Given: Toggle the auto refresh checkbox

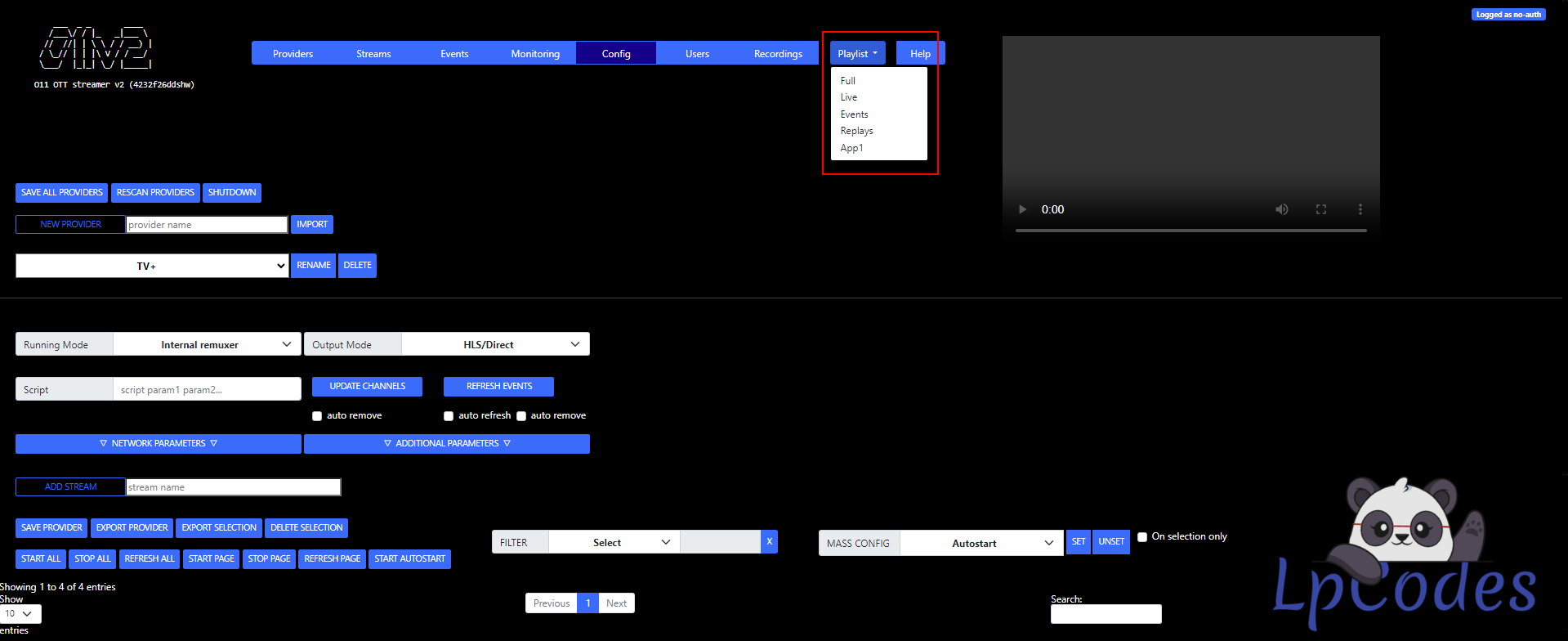Looking at the screenshot, I should click(449, 416).
